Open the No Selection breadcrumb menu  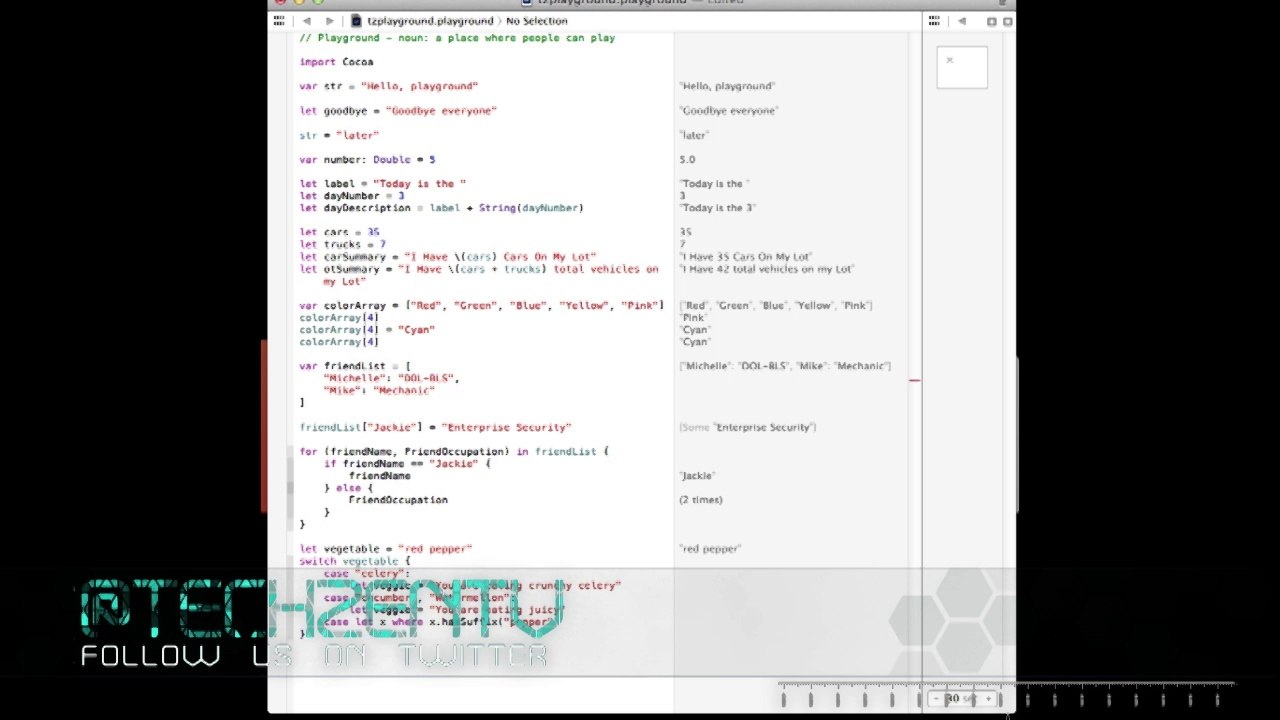point(537,21)
